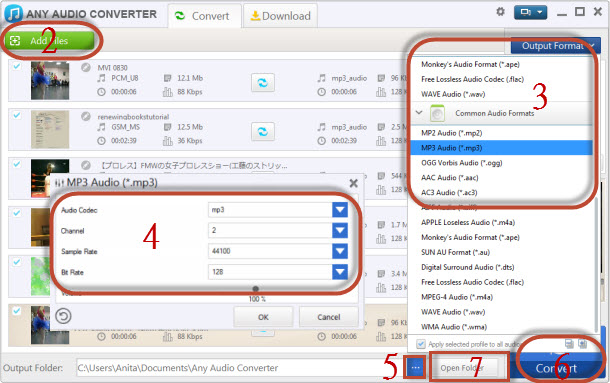Click the 36 Kbps bitrate icon
610x383 pixels.
point(167,141)
